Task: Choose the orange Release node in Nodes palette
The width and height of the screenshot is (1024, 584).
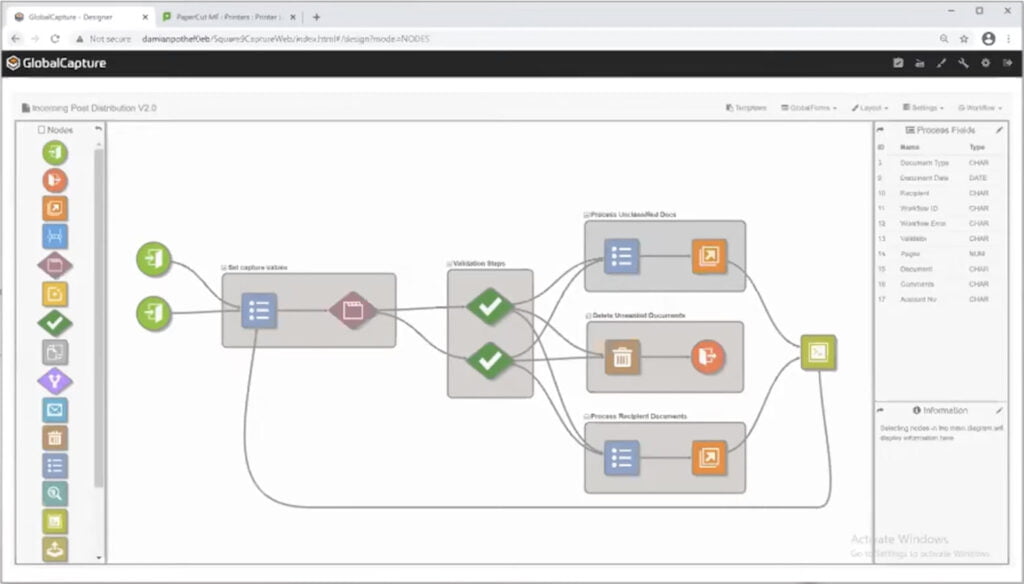Action: click(x=55, y=208)
